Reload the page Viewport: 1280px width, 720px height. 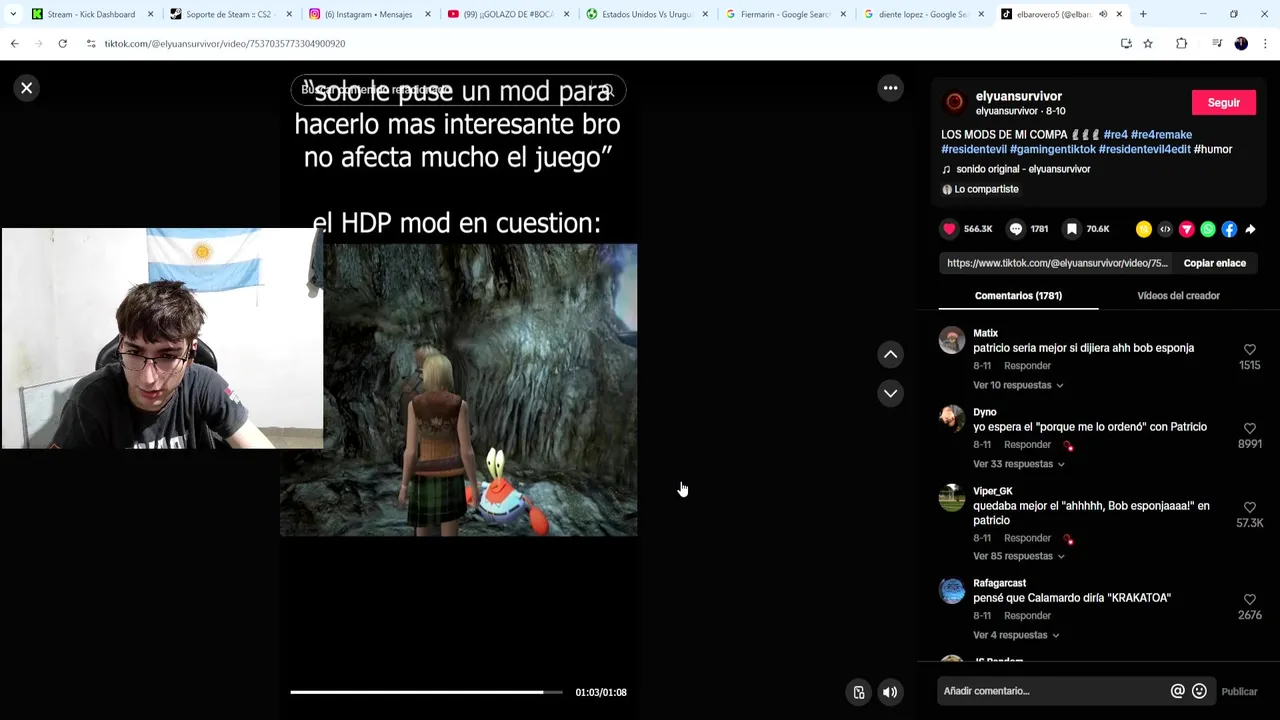pyautogui.click(x=62, y=44)
